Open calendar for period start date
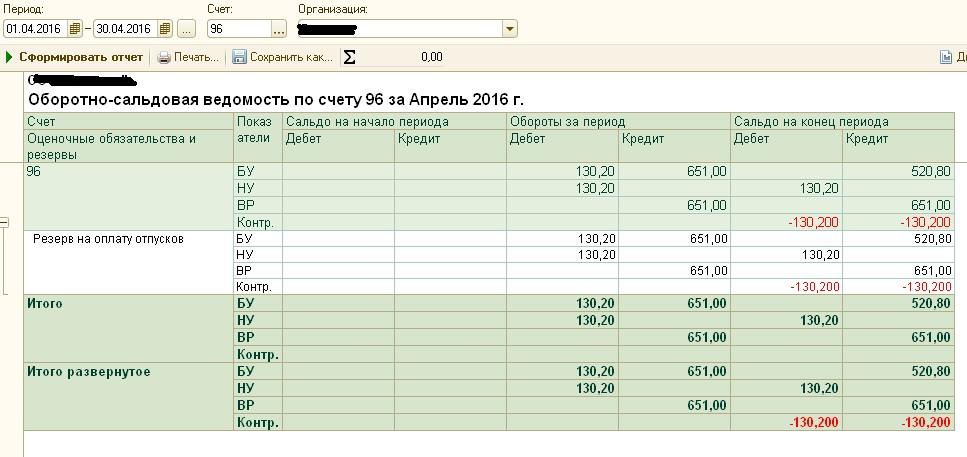This screenshot has width=967, height=457. click(75, 29)
